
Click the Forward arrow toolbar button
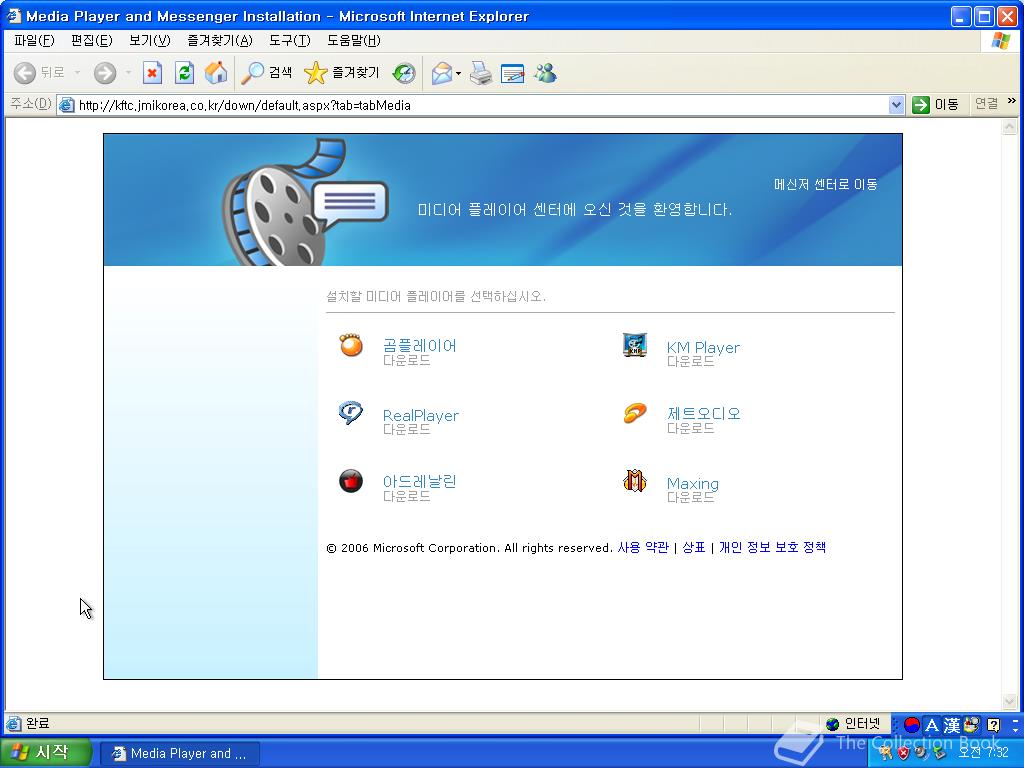104,72
